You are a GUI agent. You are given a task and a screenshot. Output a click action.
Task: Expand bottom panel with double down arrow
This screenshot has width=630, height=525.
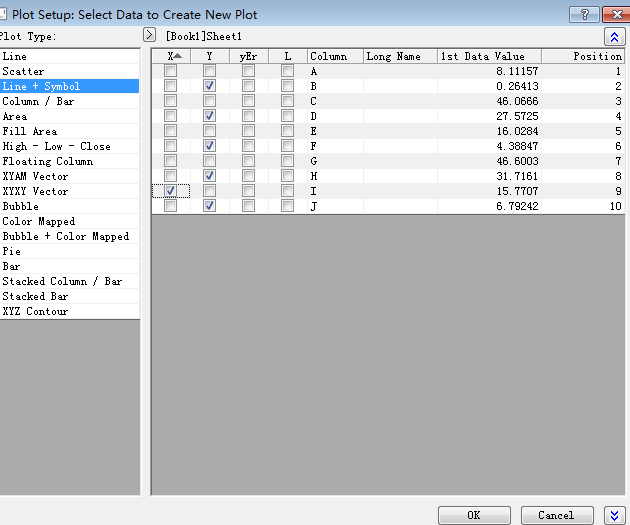point(614,515)
